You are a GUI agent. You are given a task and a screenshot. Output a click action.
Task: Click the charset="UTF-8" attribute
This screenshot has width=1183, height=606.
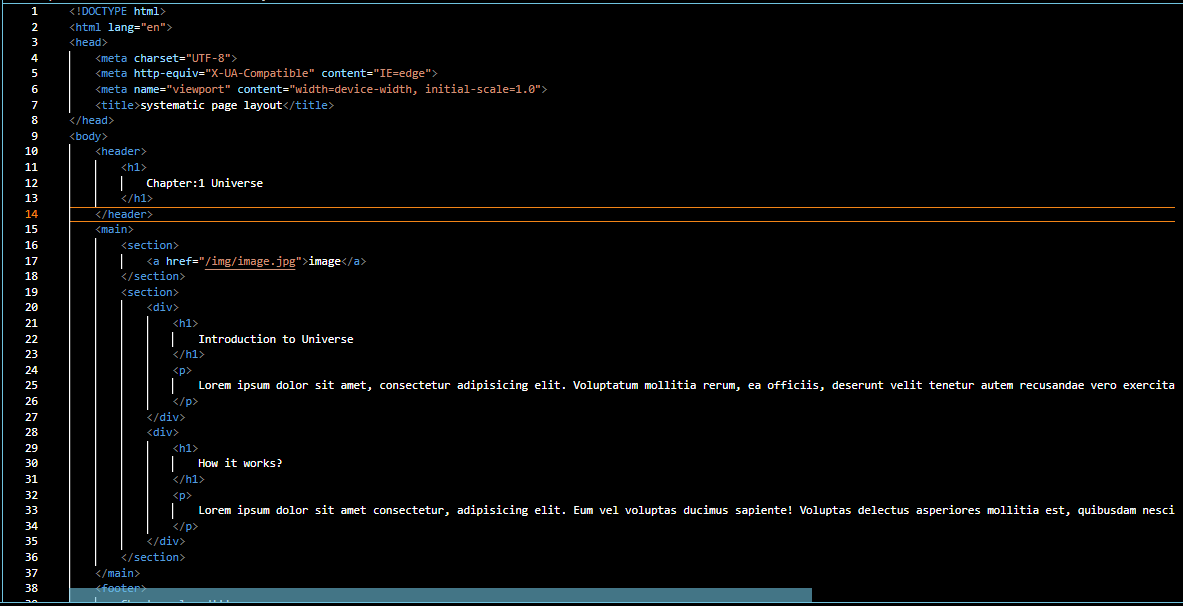[183, 58]
